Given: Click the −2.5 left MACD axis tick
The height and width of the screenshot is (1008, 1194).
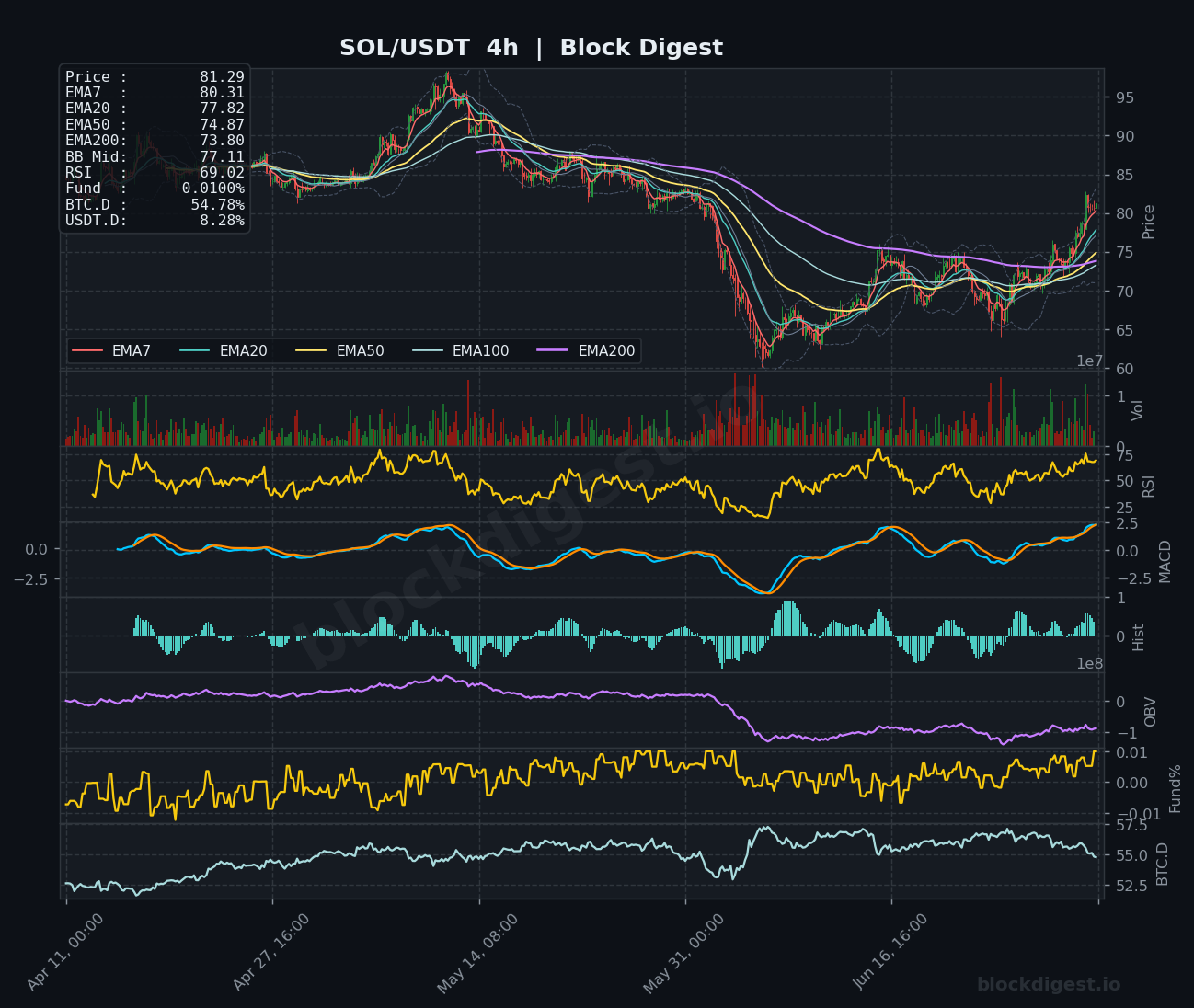Looking at the screenshot, I should 29,578.
